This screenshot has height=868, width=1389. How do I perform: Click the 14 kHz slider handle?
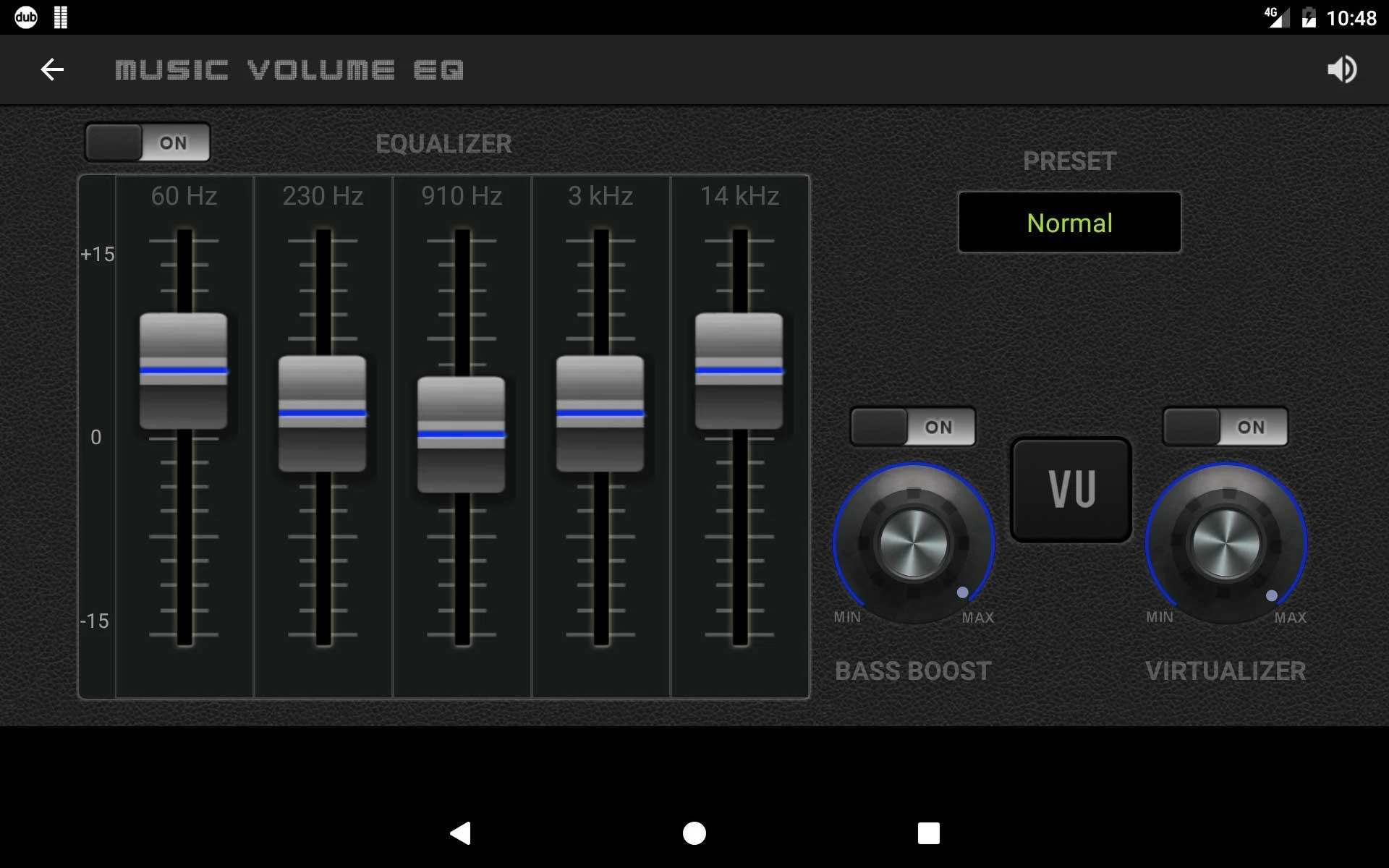[739, 371]
